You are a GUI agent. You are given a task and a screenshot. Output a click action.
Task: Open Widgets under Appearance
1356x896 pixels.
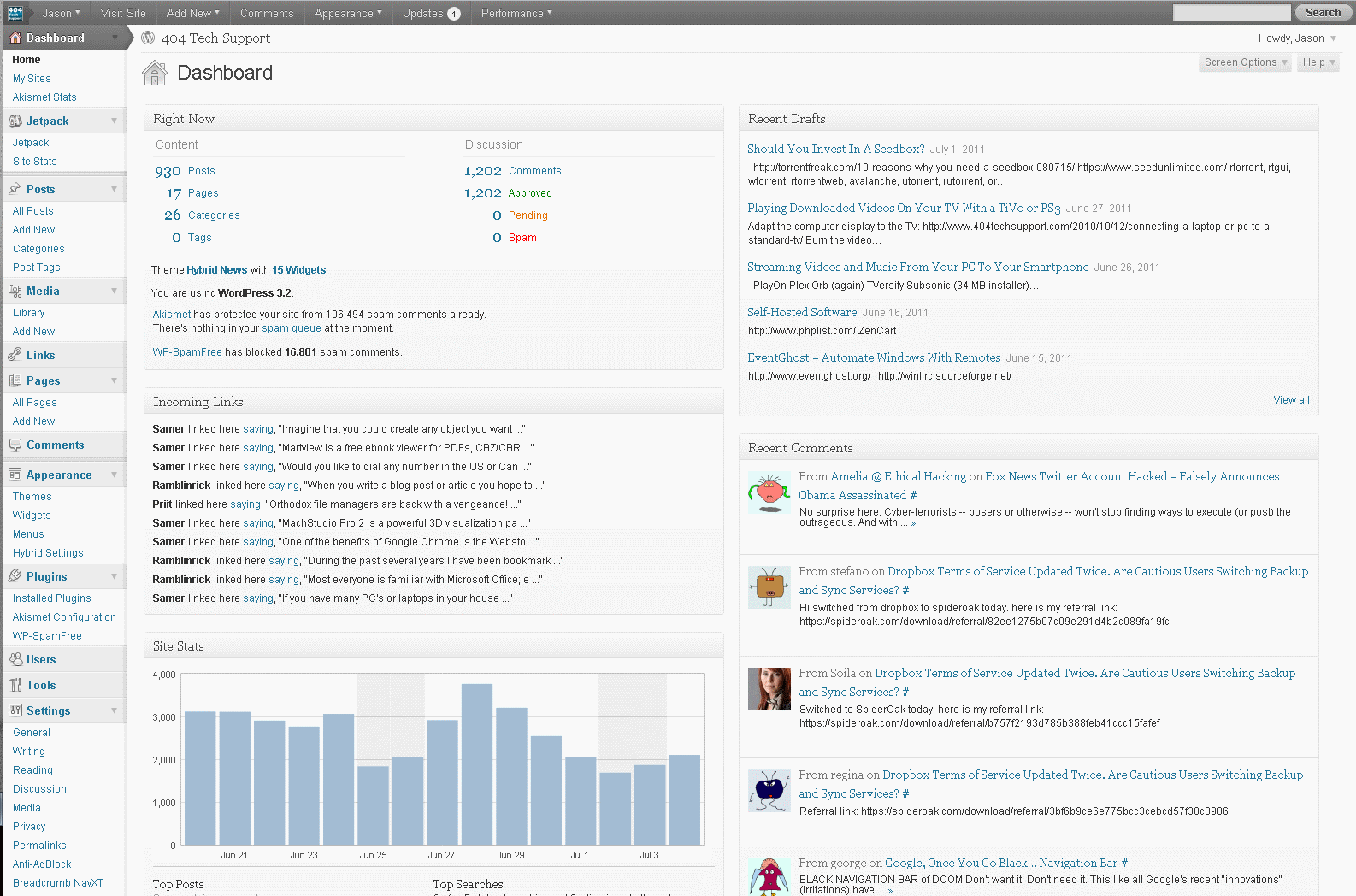point(32,516)
